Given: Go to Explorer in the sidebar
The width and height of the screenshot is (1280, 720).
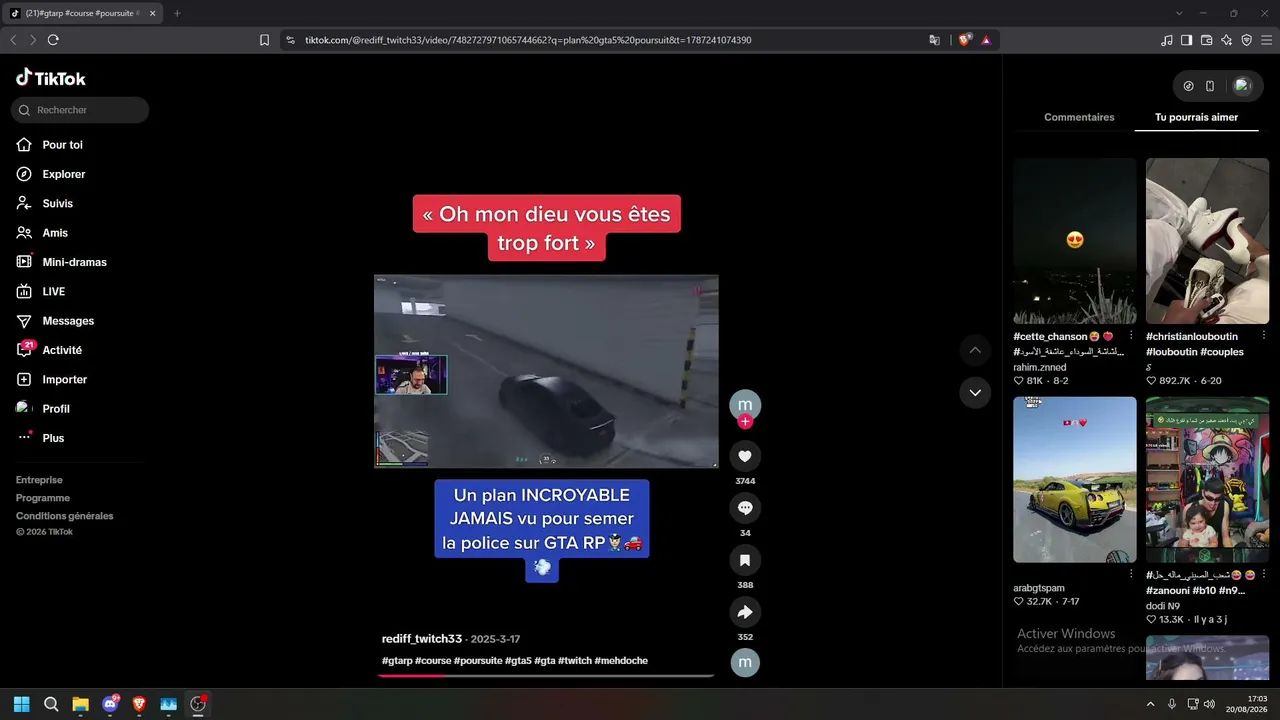Looking at the screenshot, I should [63, 174].
